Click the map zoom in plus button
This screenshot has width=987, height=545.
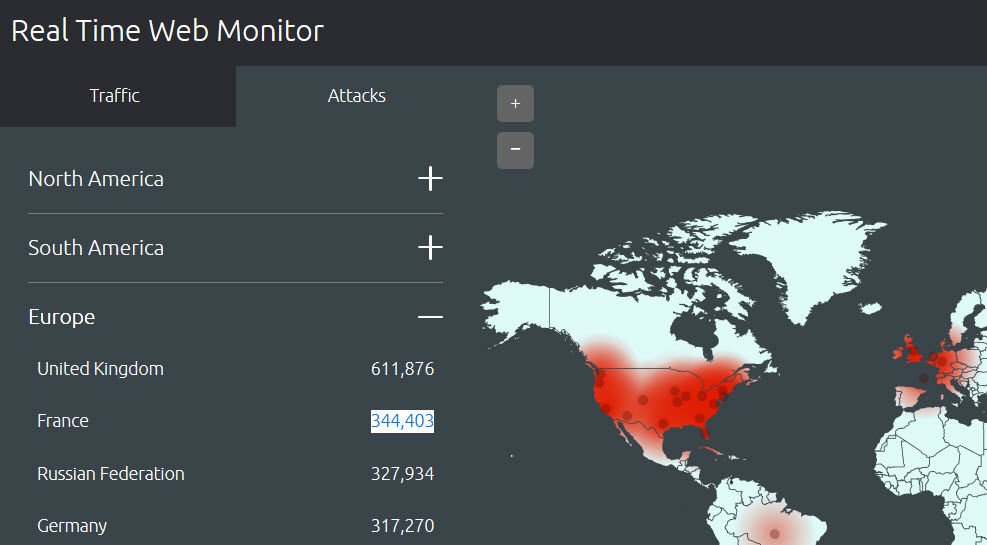[x=515, y=104]
